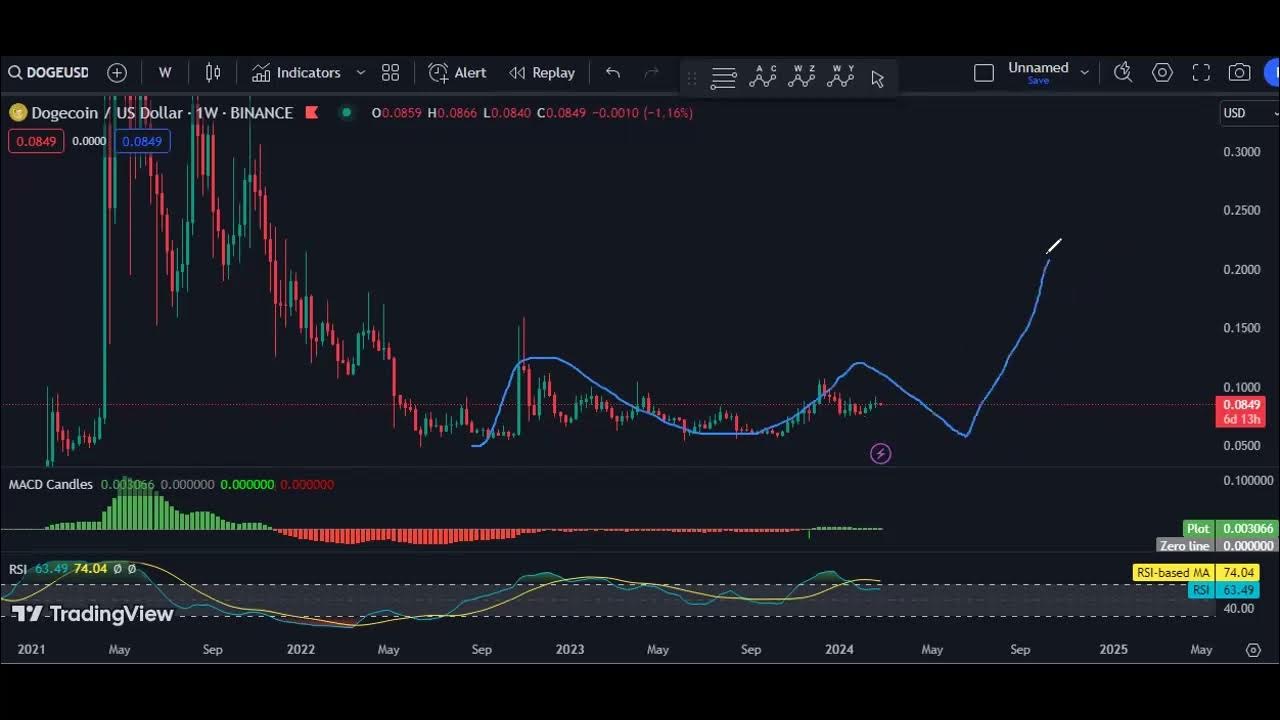This screenshot has width=1280, height=720.
Task: Expand the chevron next to Indicators
Action: pos(361,73)
